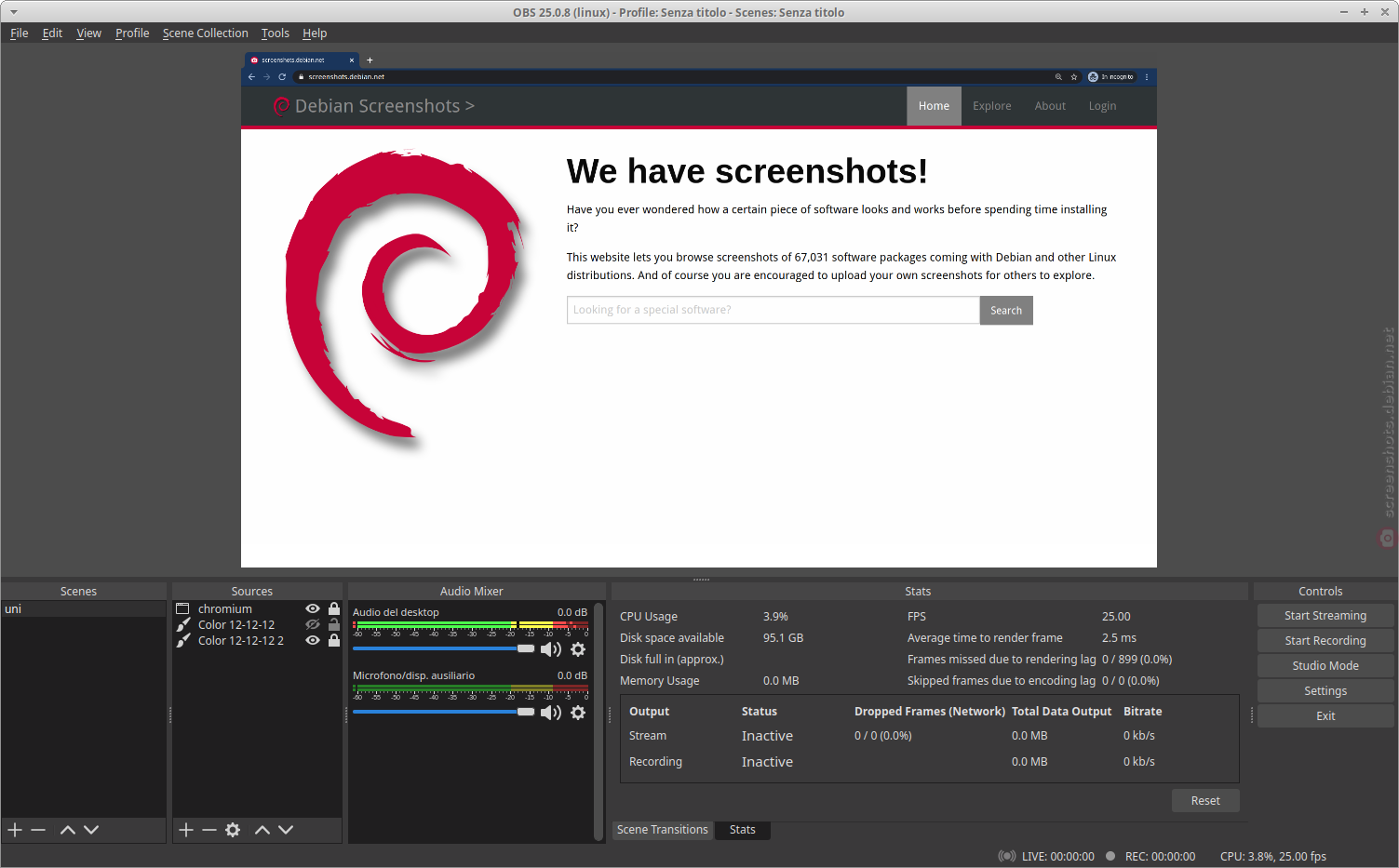
Task: Enable Studio Mode
Action: tap(1325, 666)
